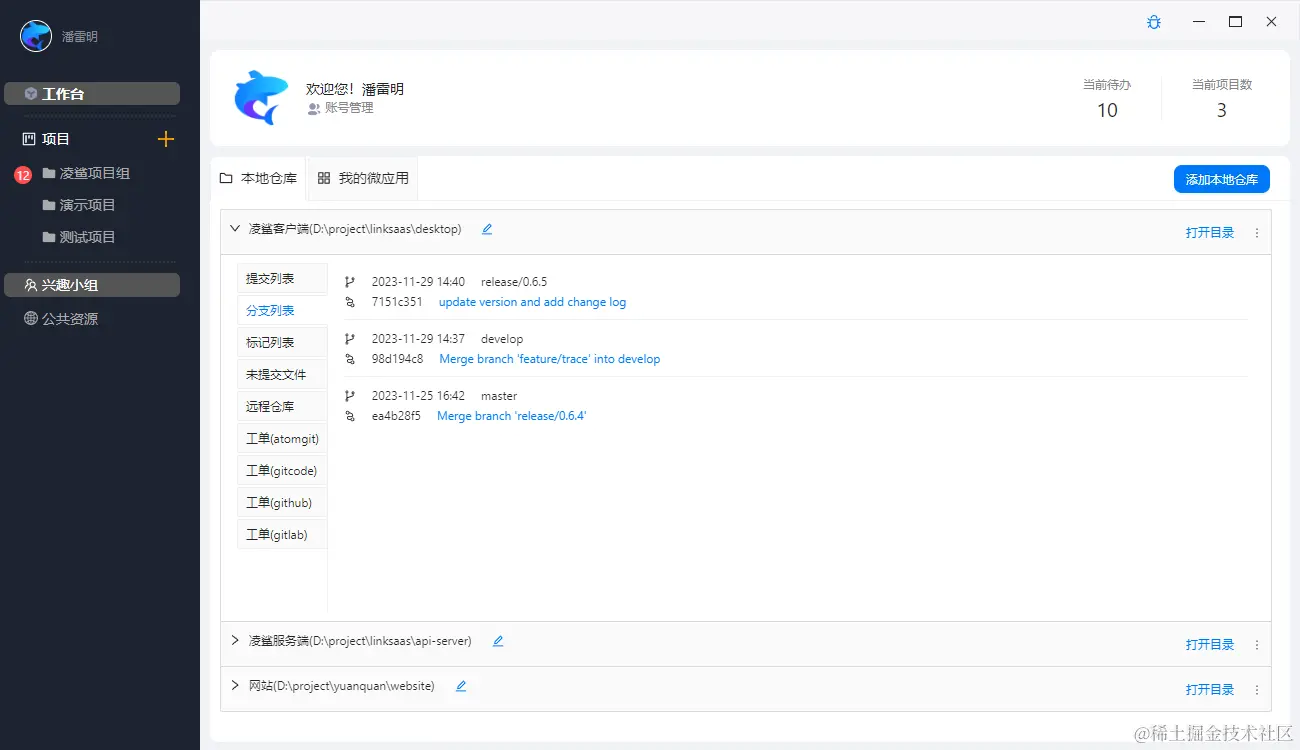This screenshot has height=750, width=1300.
Task: Open commit "Merge branch 'release/0.6.4'"
Action: (x=512, y=416)
